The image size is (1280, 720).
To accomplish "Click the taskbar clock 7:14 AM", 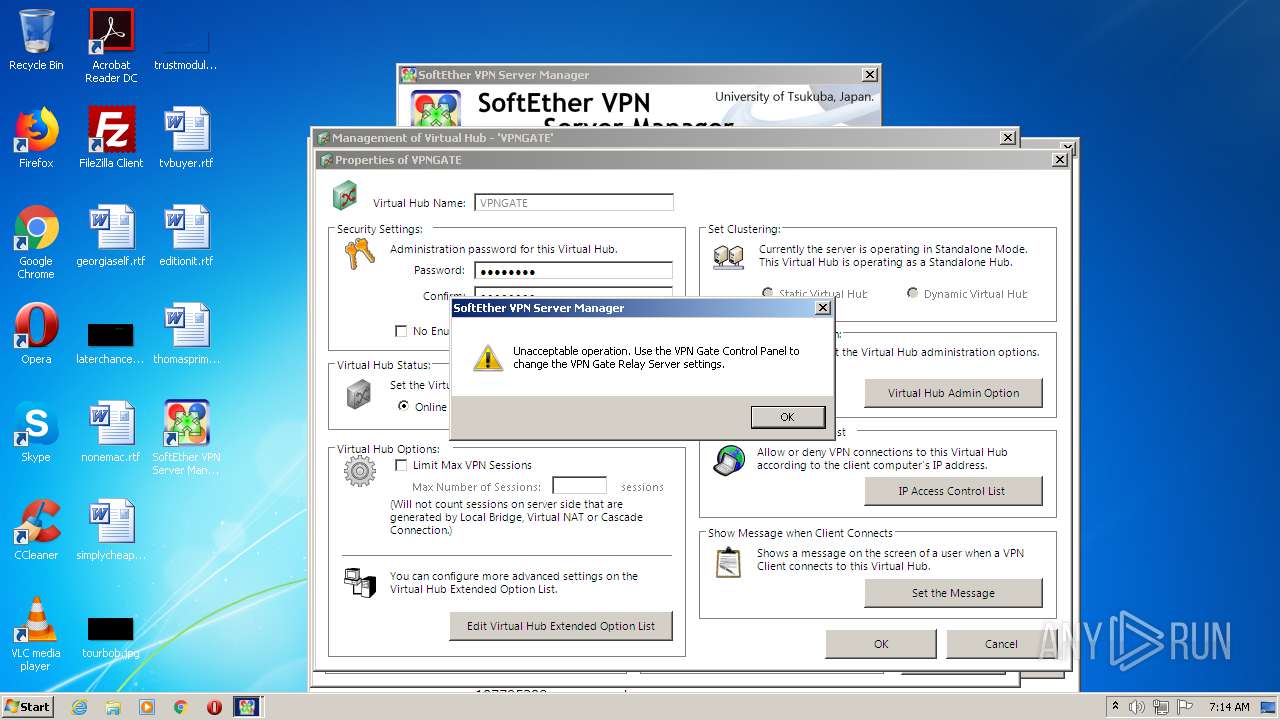I will pyautogui.click(x=1229, y=707).
